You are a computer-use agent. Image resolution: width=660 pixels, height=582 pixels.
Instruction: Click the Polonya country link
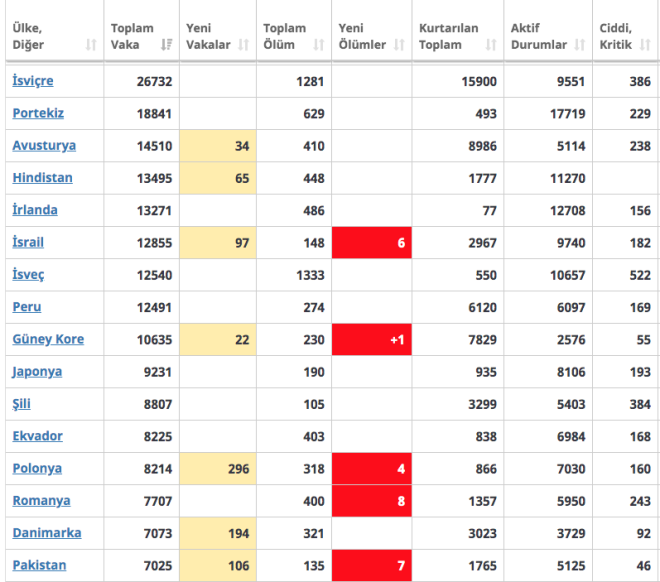37,468
